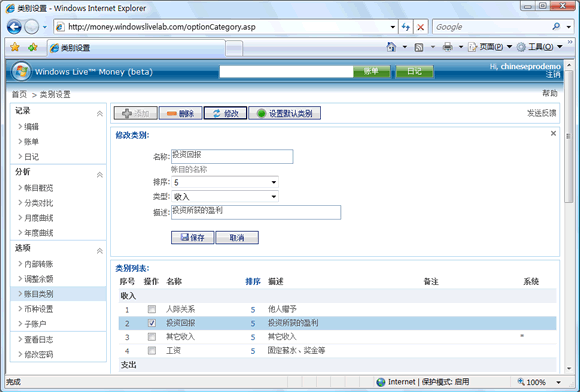Open the Favorites Center star icon

(15, 47)
